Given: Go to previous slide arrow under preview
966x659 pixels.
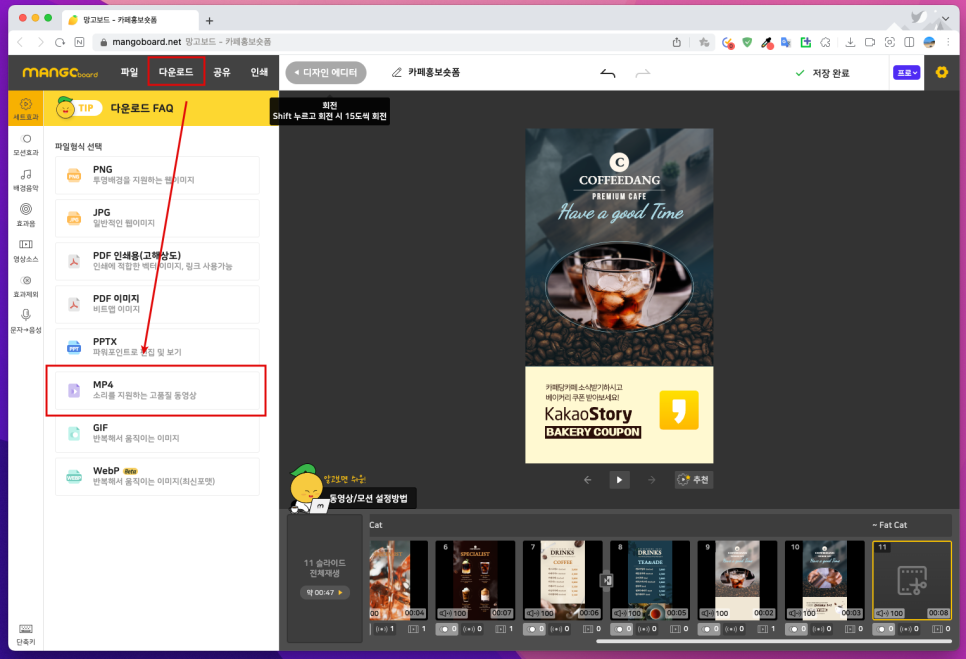Looking at the screenshot, I should [x=587, y=480].
